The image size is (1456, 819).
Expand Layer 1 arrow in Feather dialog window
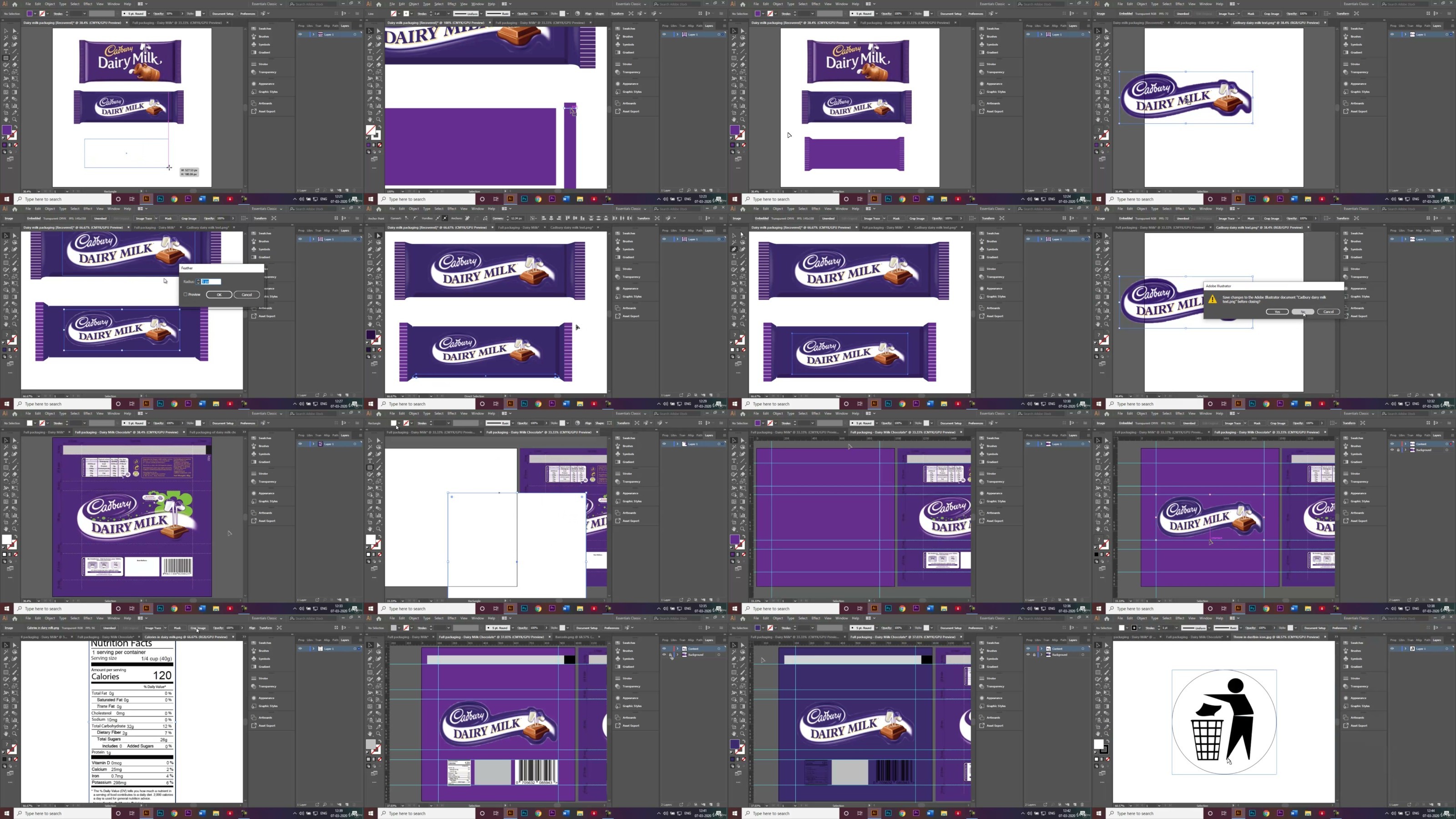point(313,239)
